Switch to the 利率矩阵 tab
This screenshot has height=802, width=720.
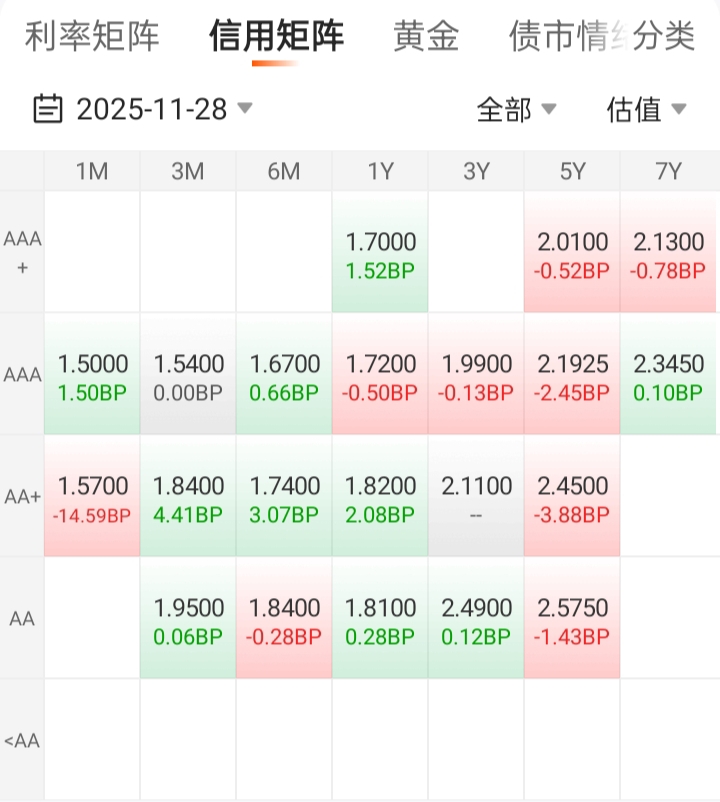coord(92,37)
